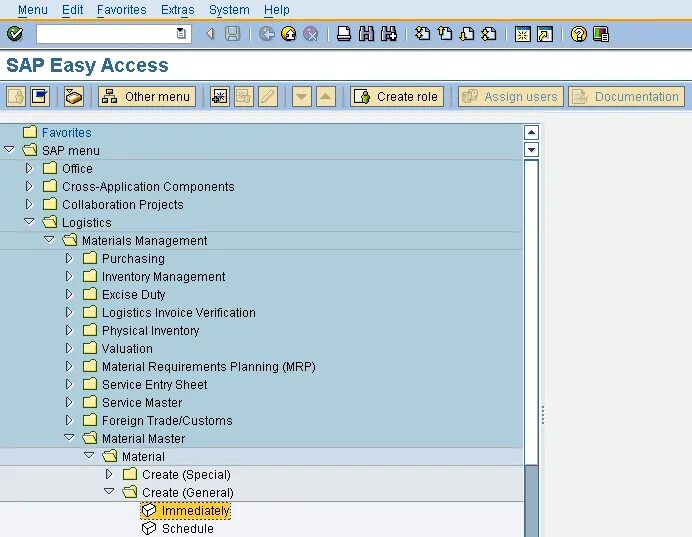Select the Physical Inventory folder label
The width and height of the screenshot is (692, 537).
point(150,330)
